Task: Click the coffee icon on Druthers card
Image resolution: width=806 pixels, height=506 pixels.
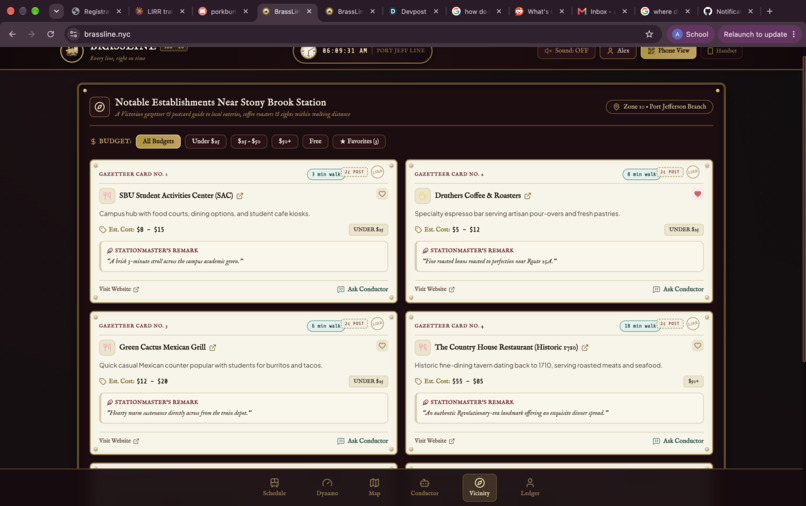Action: 422,195
